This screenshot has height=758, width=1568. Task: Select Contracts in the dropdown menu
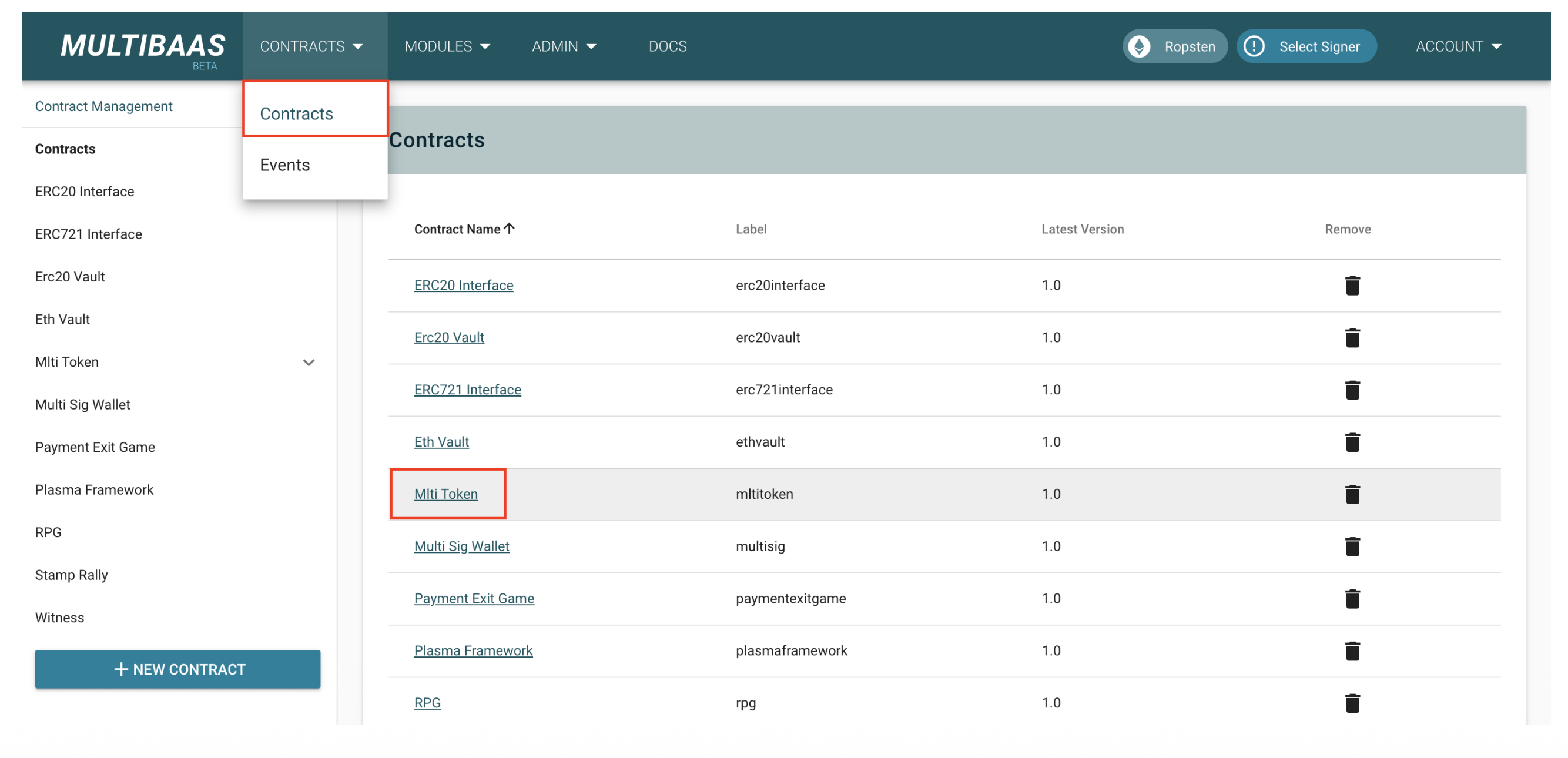point(314,114)
